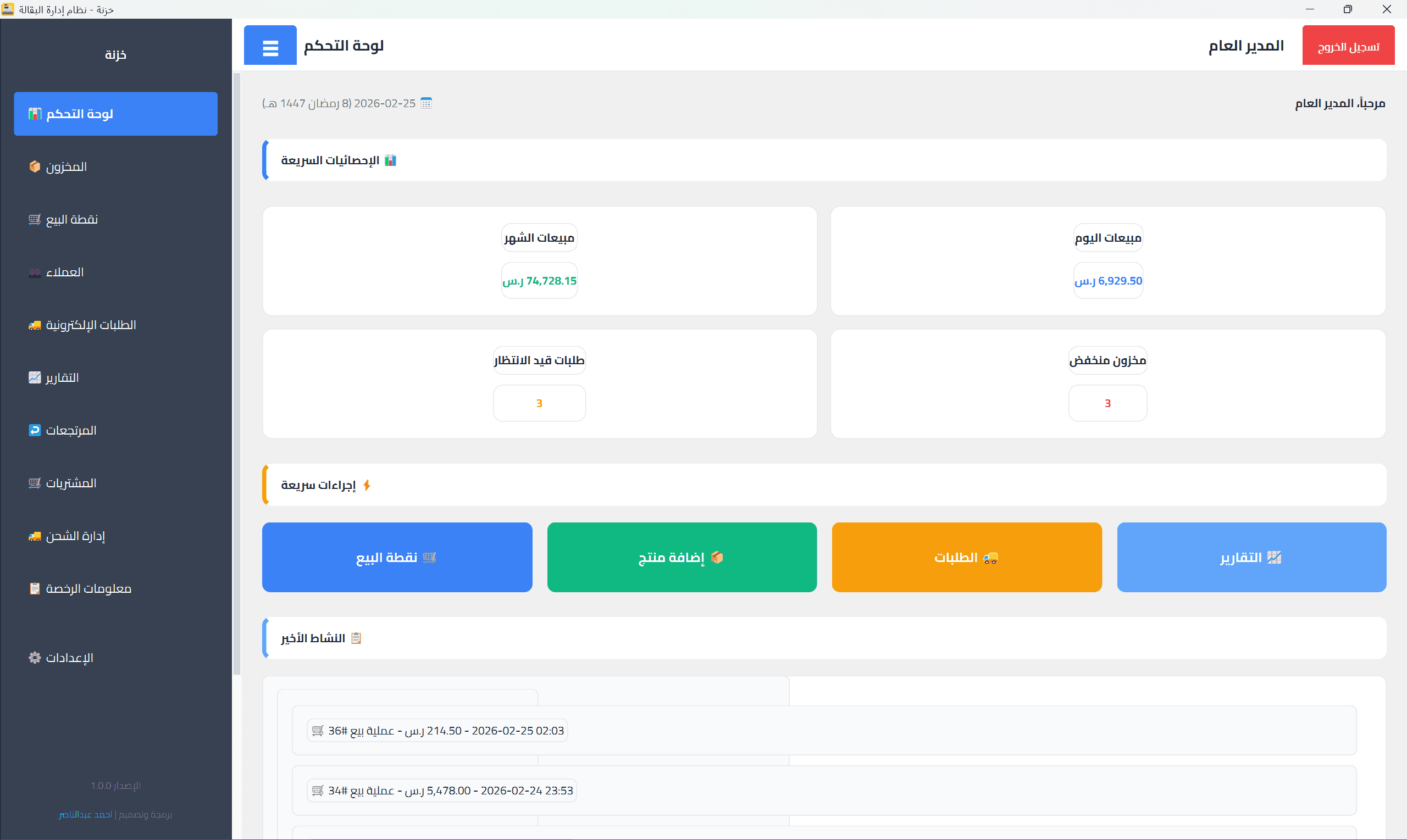
Task: Select the نقطة البيع cart icon in sidebar
Action: coord(35,219)
